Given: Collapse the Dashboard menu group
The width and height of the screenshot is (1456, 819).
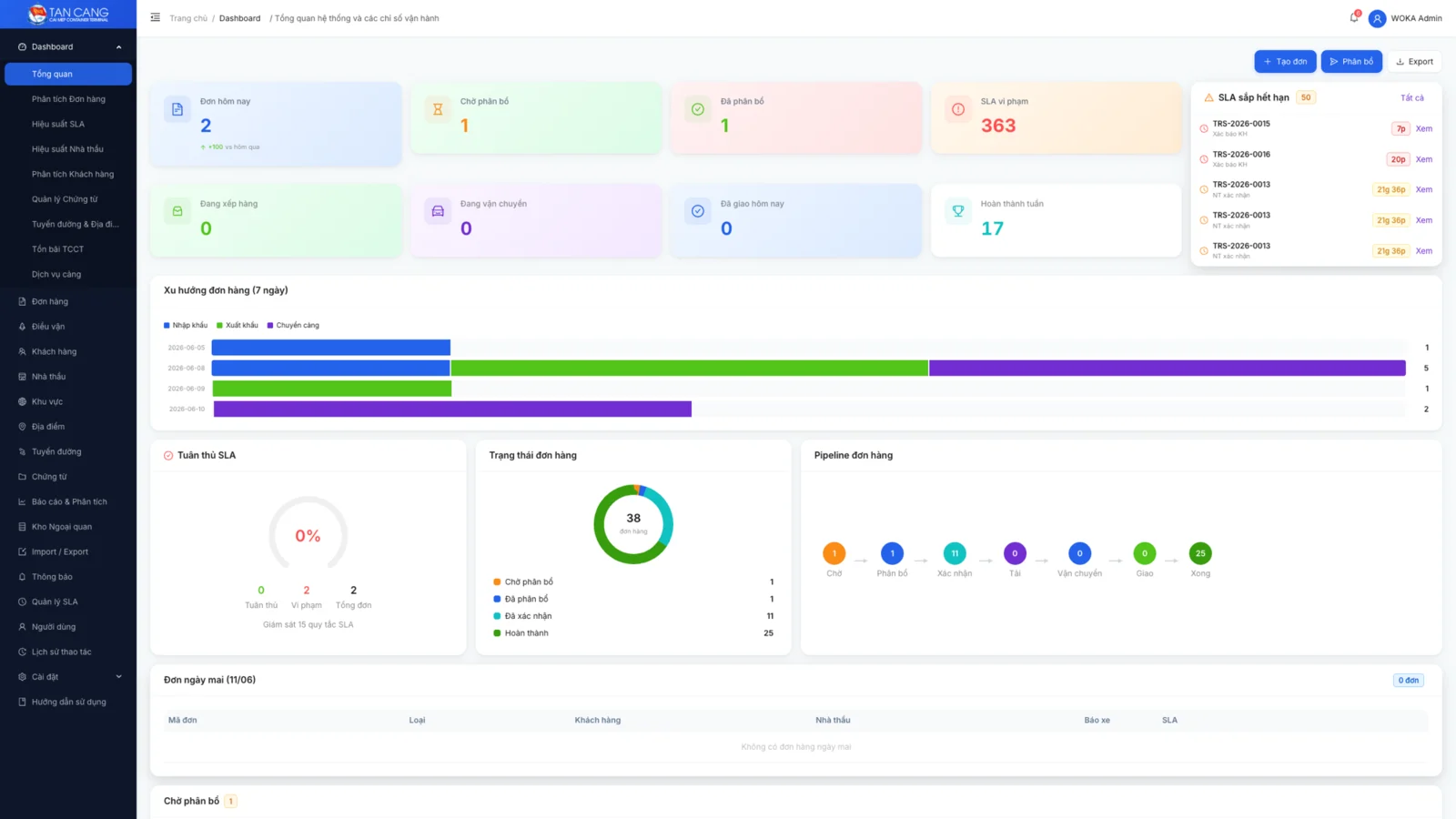Looking at the screenshot, I should [68, 46].
